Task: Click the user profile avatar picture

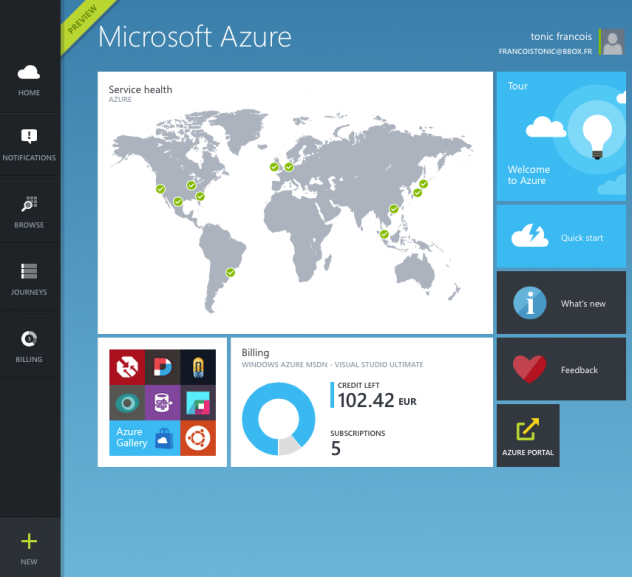Action: (613, 42)
